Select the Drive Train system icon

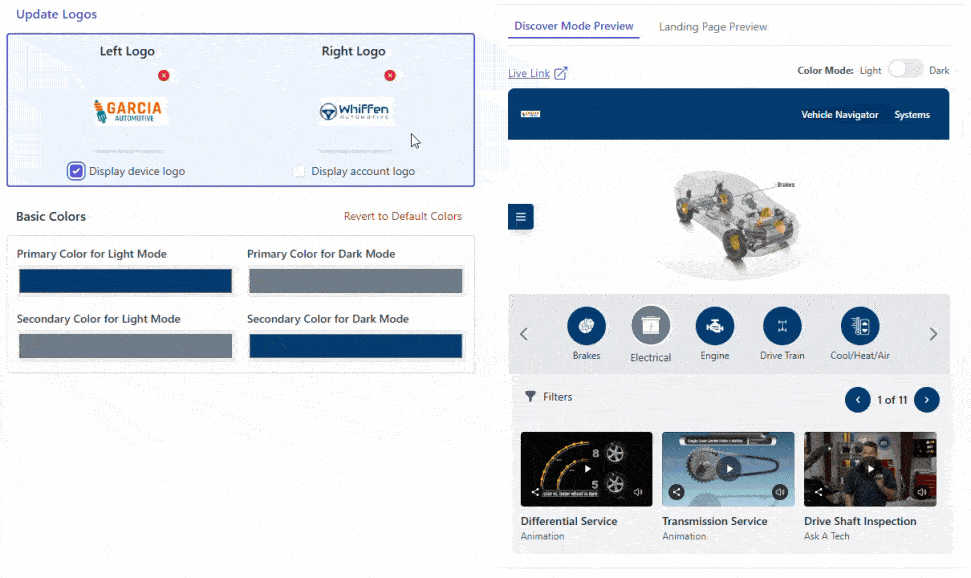[x=782, y=326]
